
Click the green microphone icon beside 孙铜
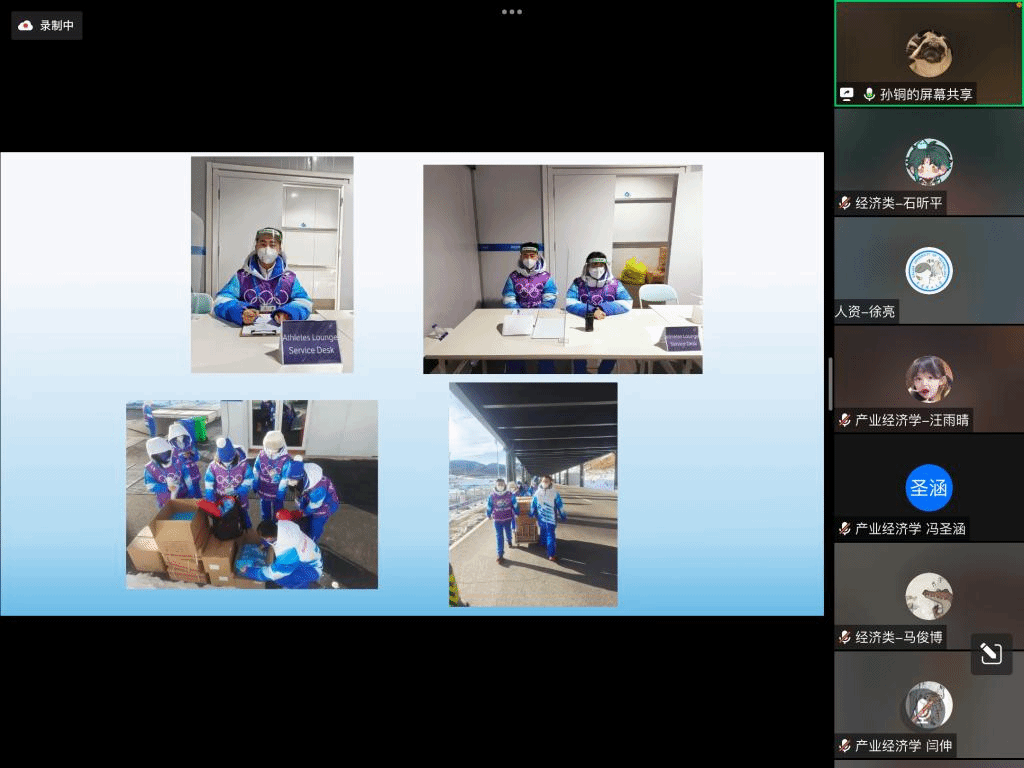[x=869, y=94]
